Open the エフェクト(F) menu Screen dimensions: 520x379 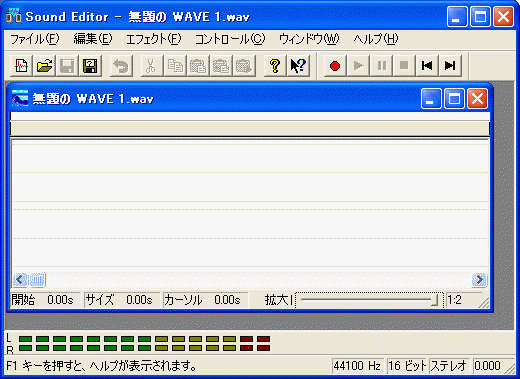[x=153, y=39]
